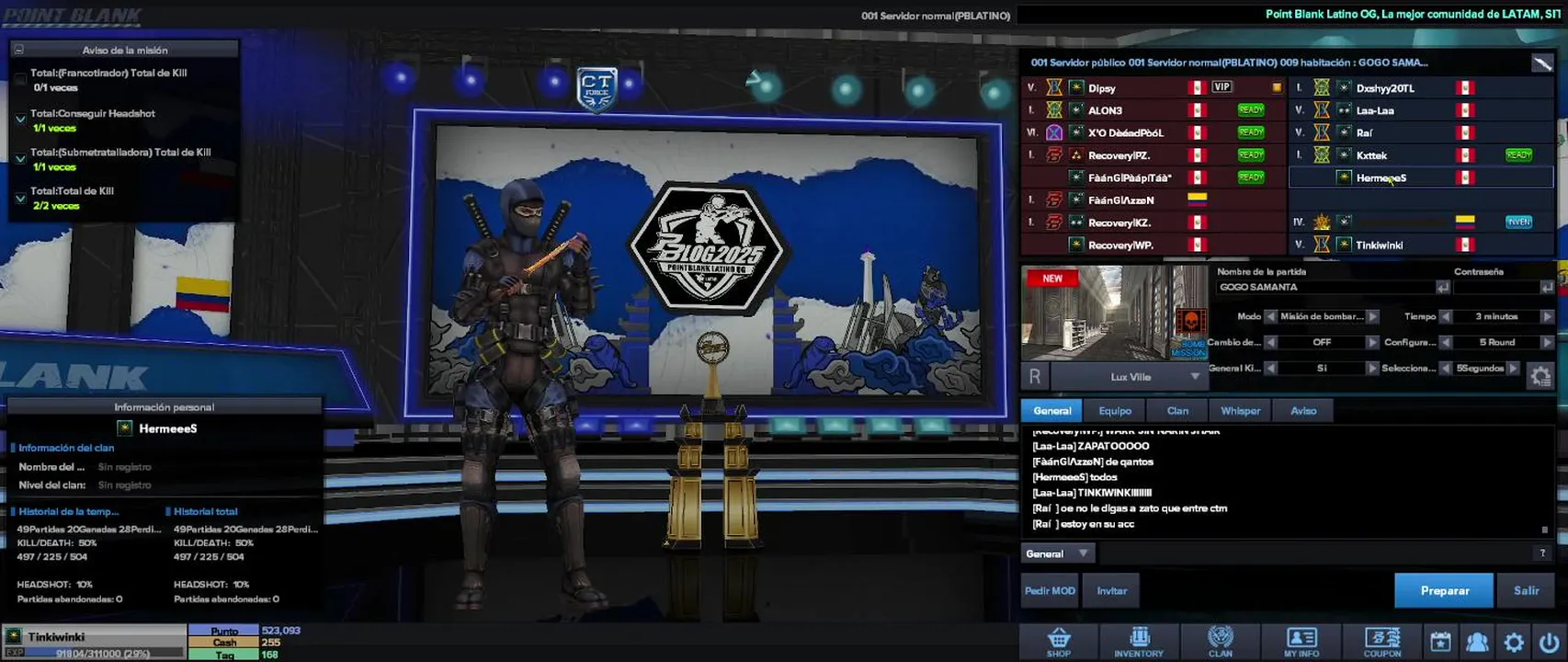This screenshot has height=662, width=1568.
Task: Open room advanced settings gear icon
Action: 1540,375
